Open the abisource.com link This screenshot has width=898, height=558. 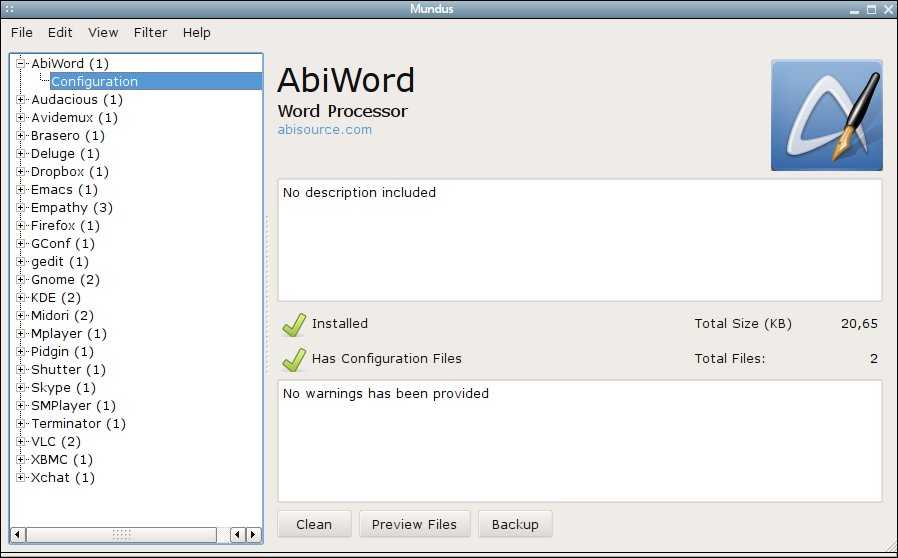[325, 129]
